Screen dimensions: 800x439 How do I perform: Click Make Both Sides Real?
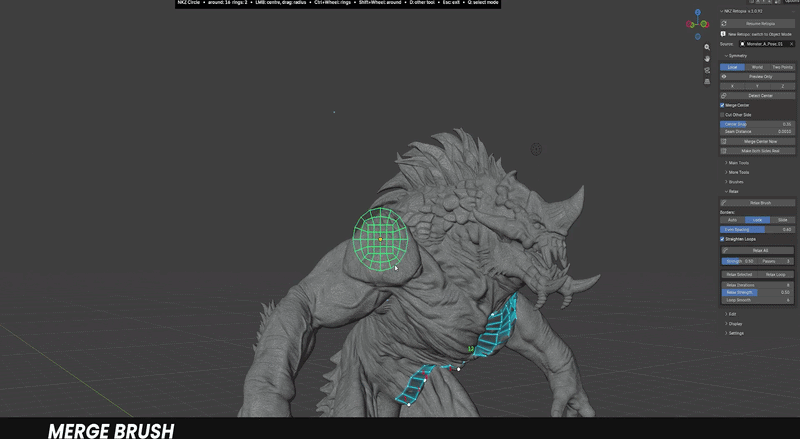tap(757, 151)
